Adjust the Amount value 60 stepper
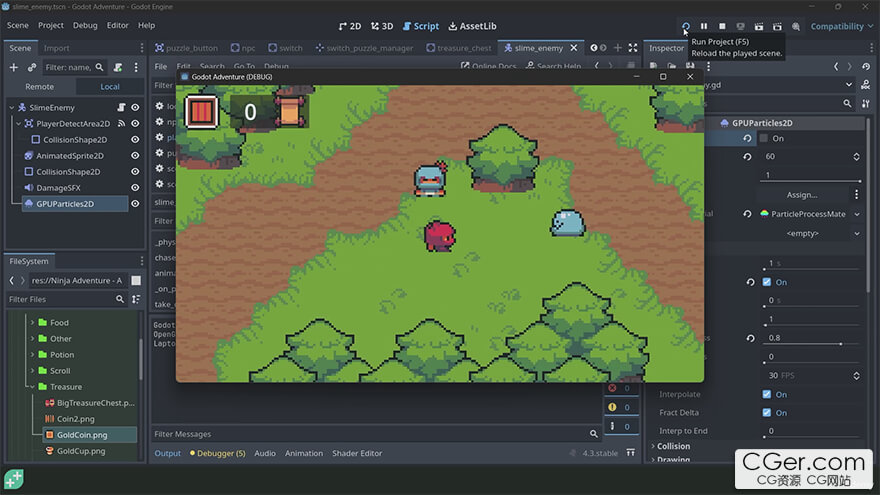This screenshot has width=880, height=495. tap(856, 157)
